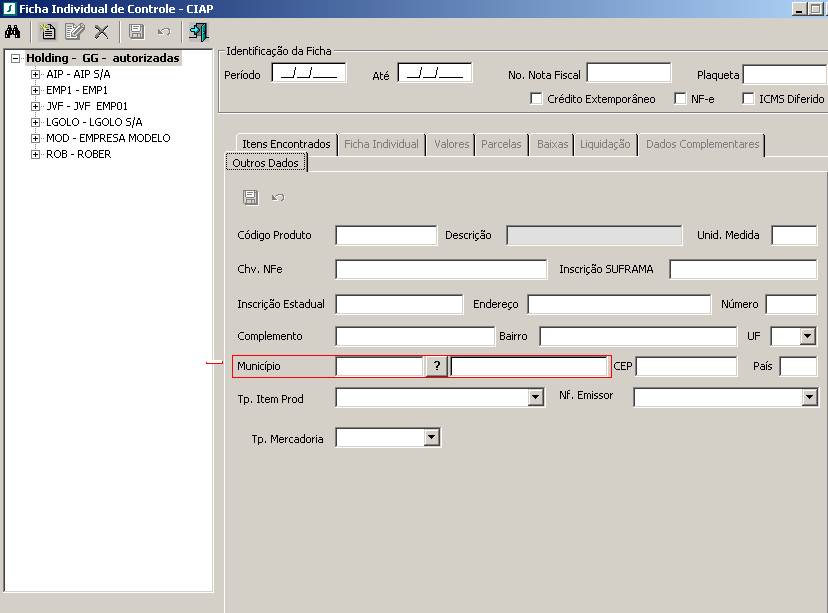
Task: Click the binoculars search icon
Action: click(x=13, y=31)
